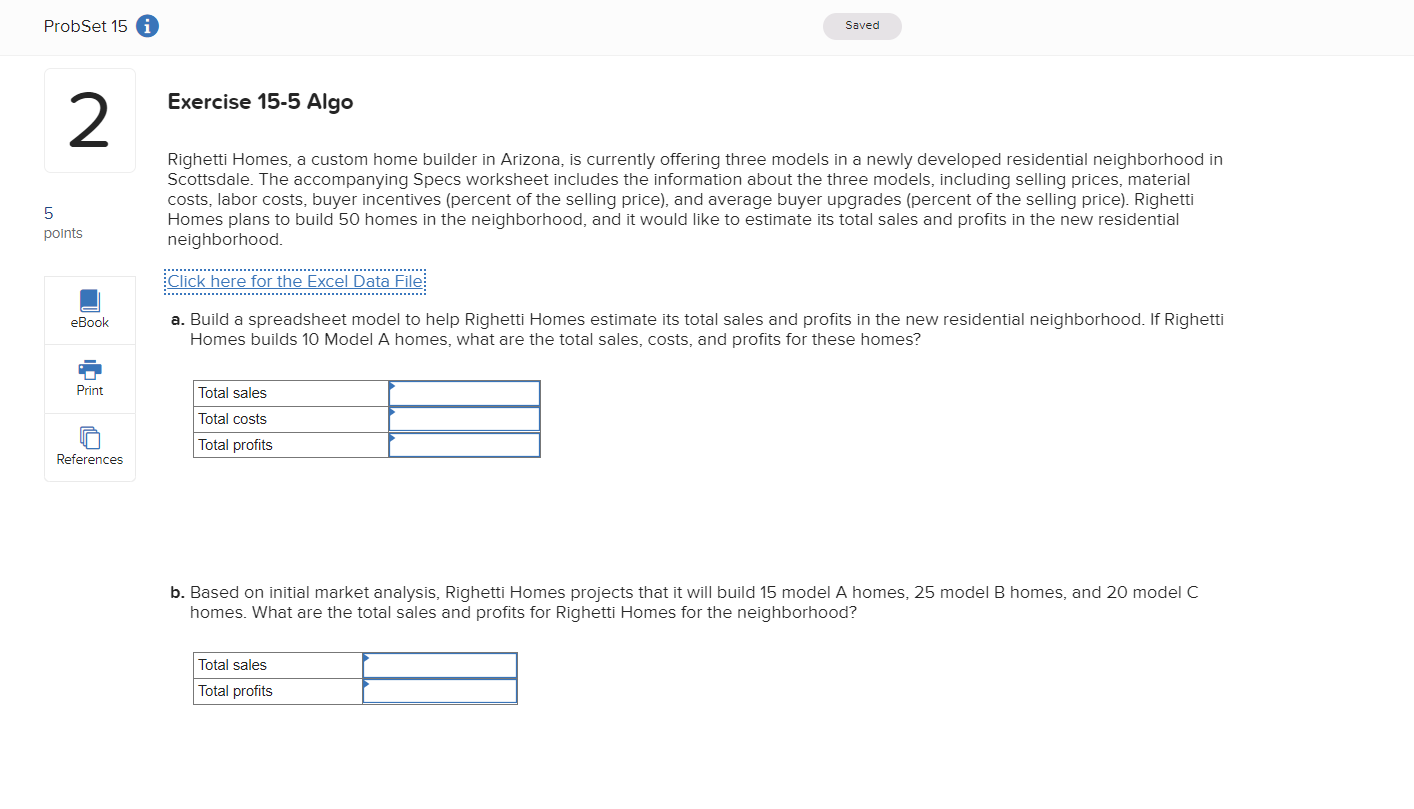Click the Print label text

point(90,390)
